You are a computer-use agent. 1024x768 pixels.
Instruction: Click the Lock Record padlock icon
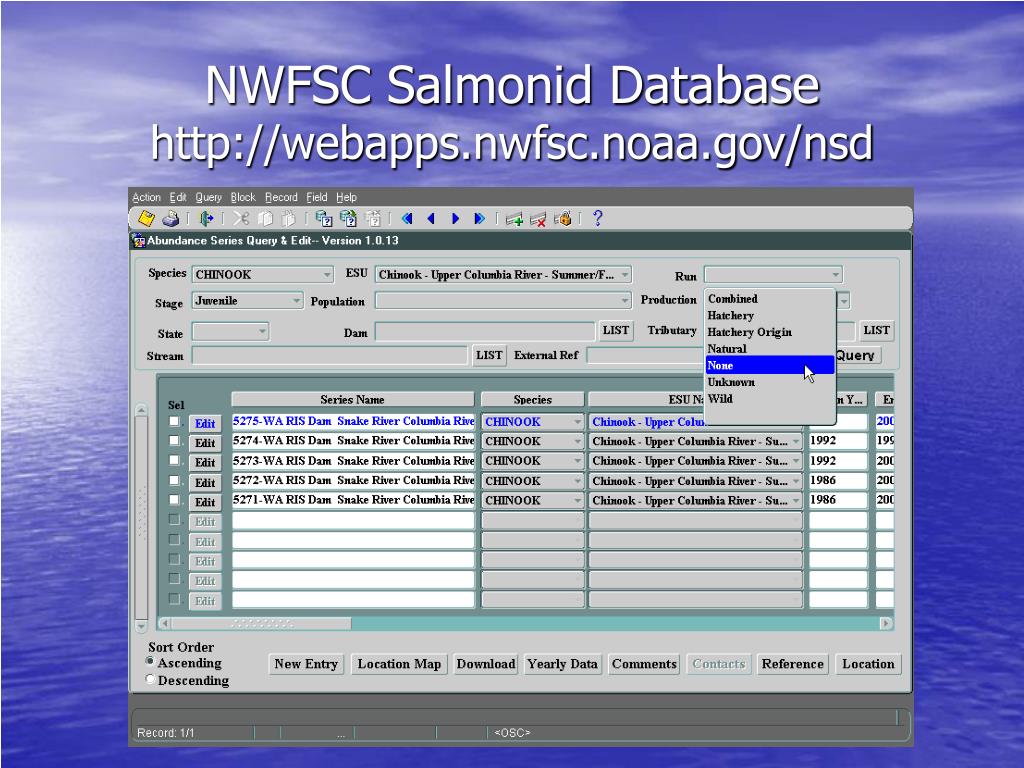pos(562,219)
